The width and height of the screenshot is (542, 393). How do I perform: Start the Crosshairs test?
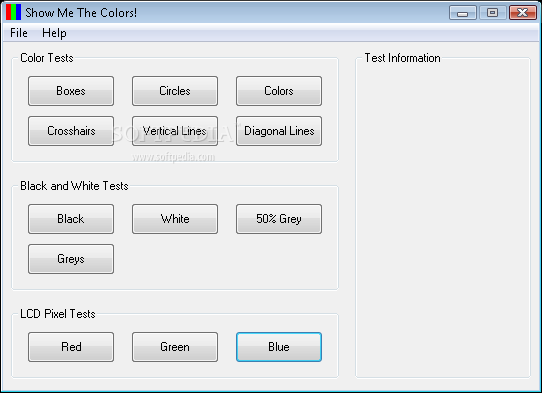pos(71,131)
